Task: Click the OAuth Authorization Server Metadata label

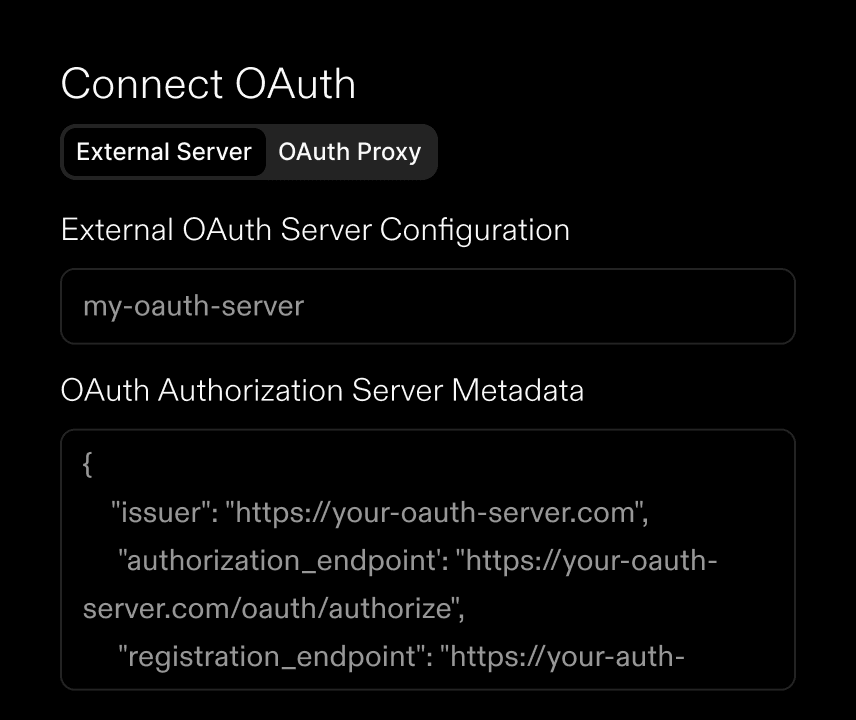Action: pyautogui.click(x=323, y=390)
